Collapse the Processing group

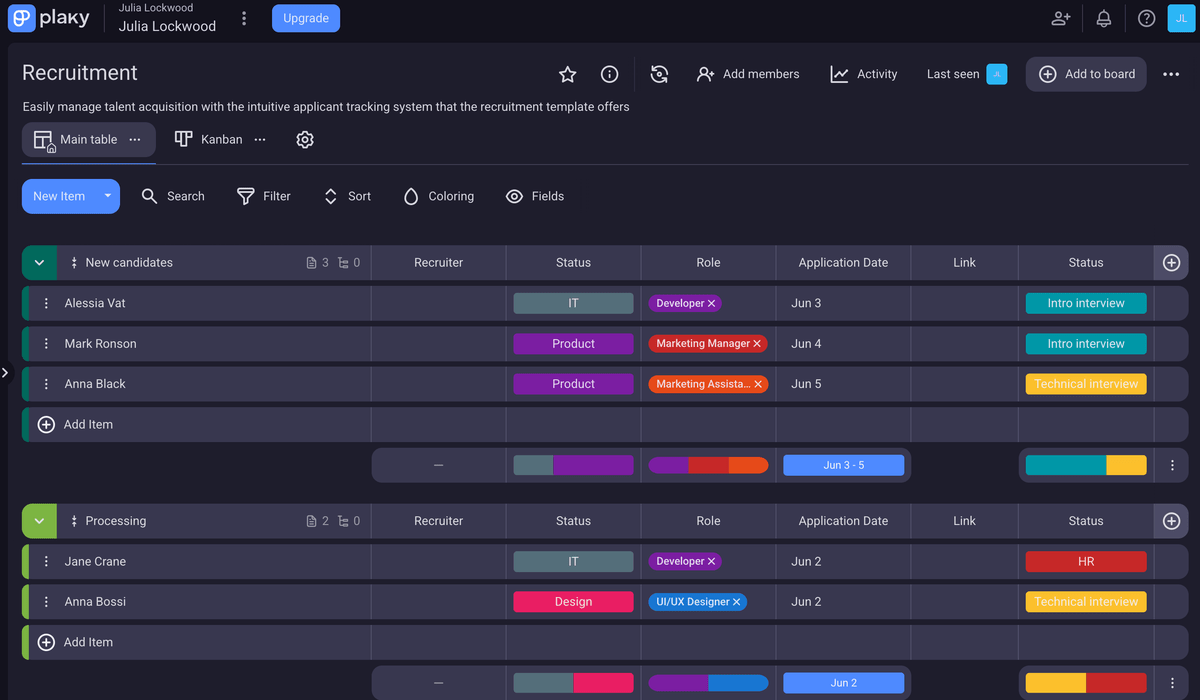point(39,521)
